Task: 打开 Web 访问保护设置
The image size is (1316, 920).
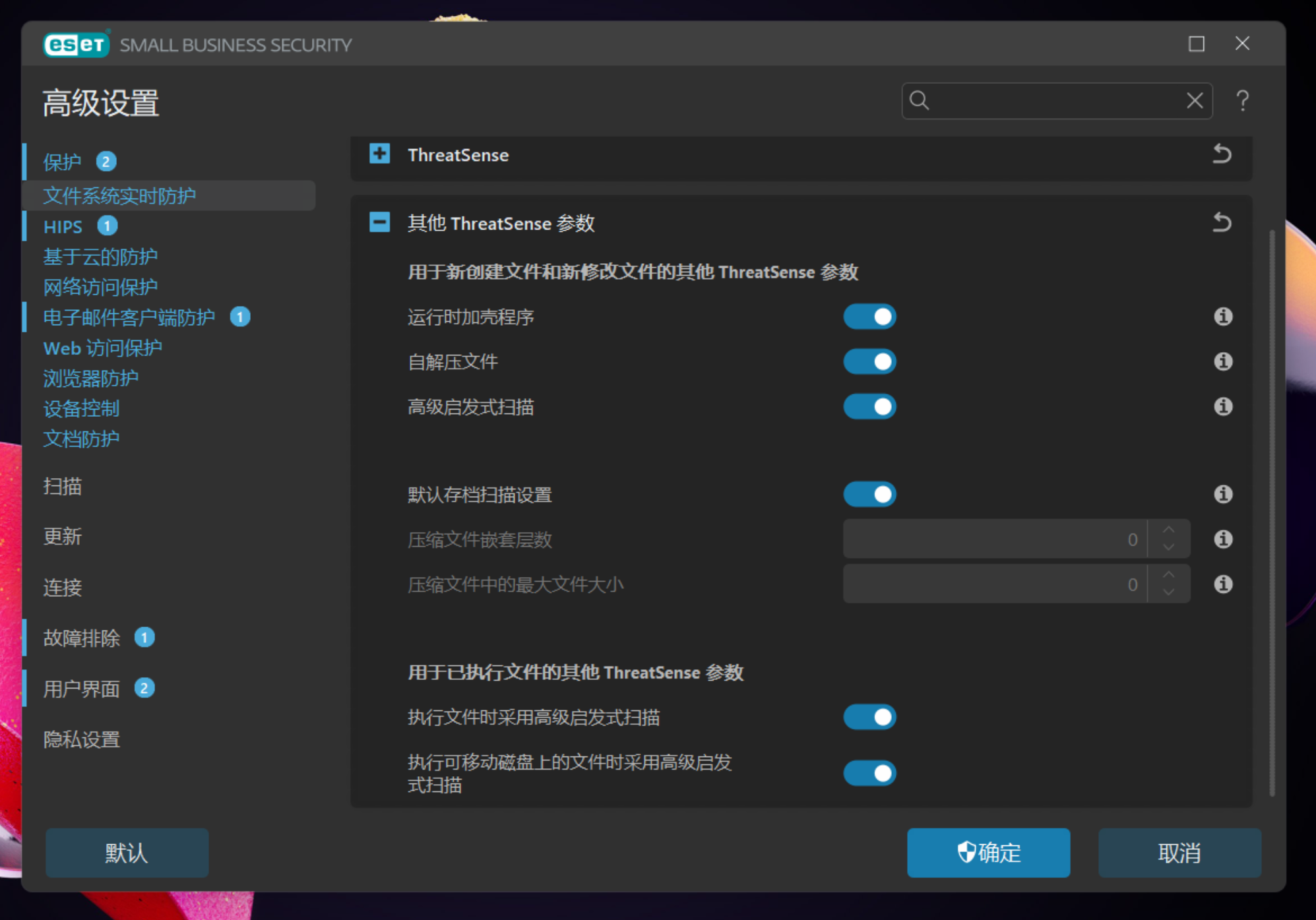Action: pos(102,348)
